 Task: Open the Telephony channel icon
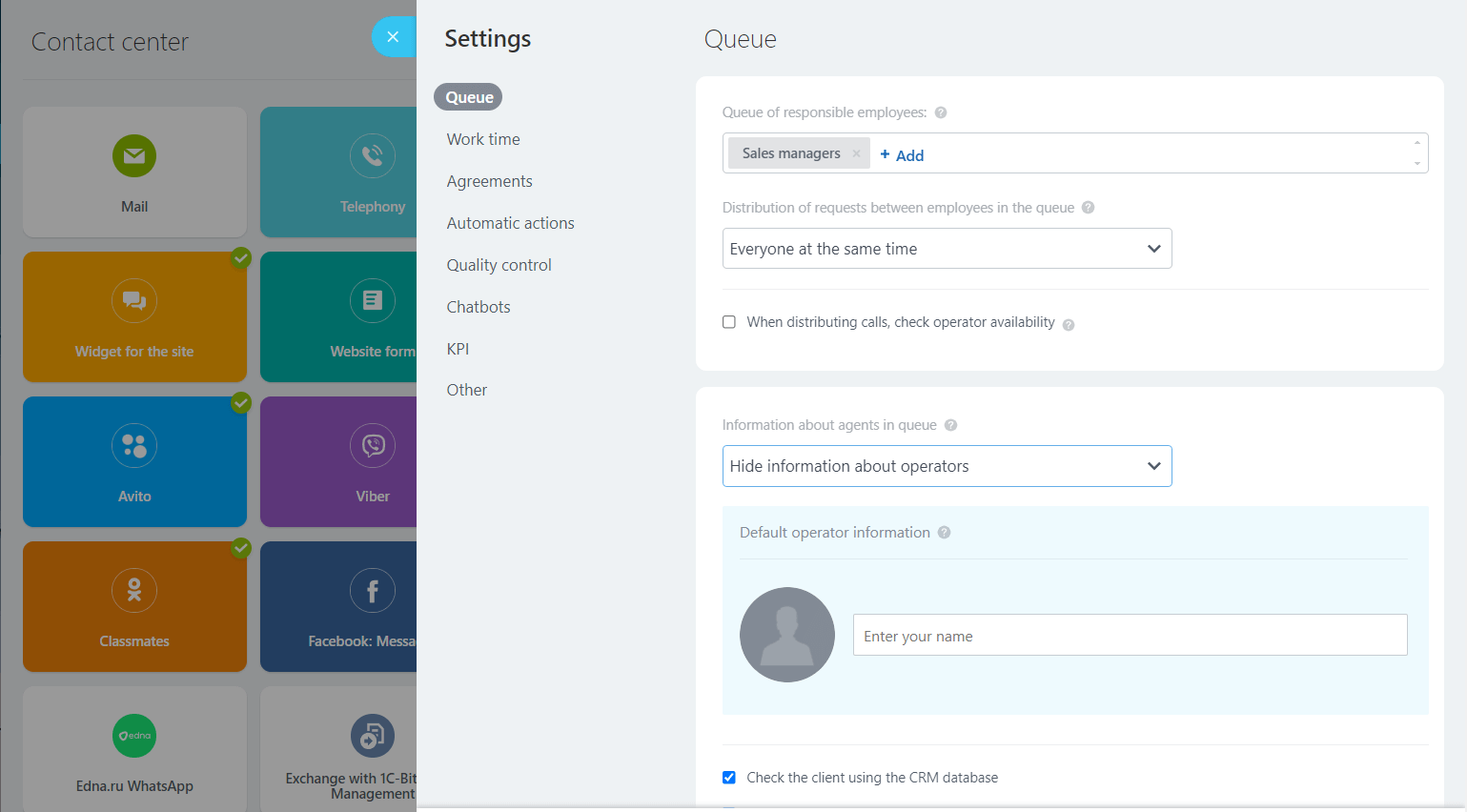(373, 156)
